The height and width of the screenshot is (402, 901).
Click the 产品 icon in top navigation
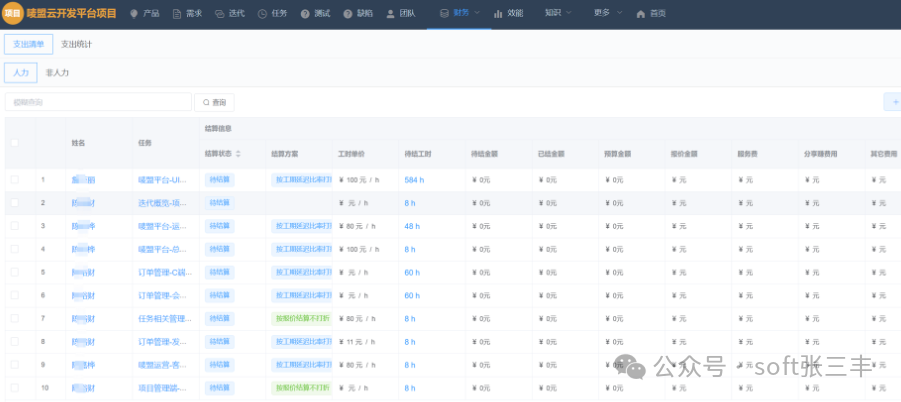point(134,14)
